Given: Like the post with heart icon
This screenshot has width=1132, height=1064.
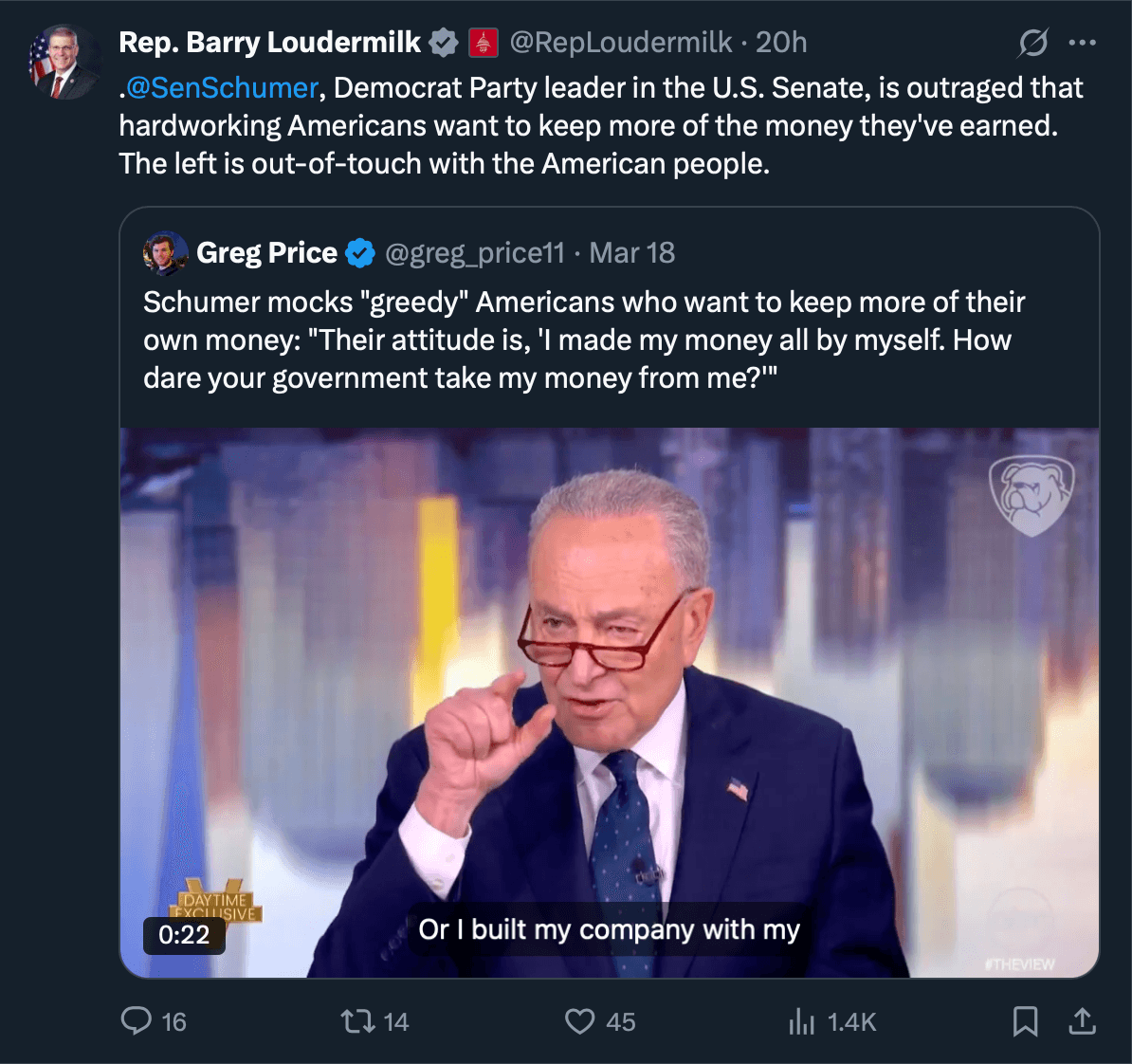Looking at the screenshot, I should point(579,1021).
